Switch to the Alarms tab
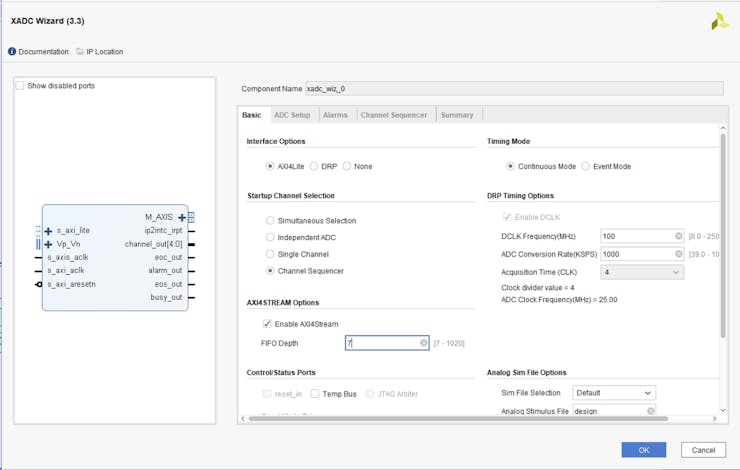Screen dimensions: 740x470 [x=335, y=115]
